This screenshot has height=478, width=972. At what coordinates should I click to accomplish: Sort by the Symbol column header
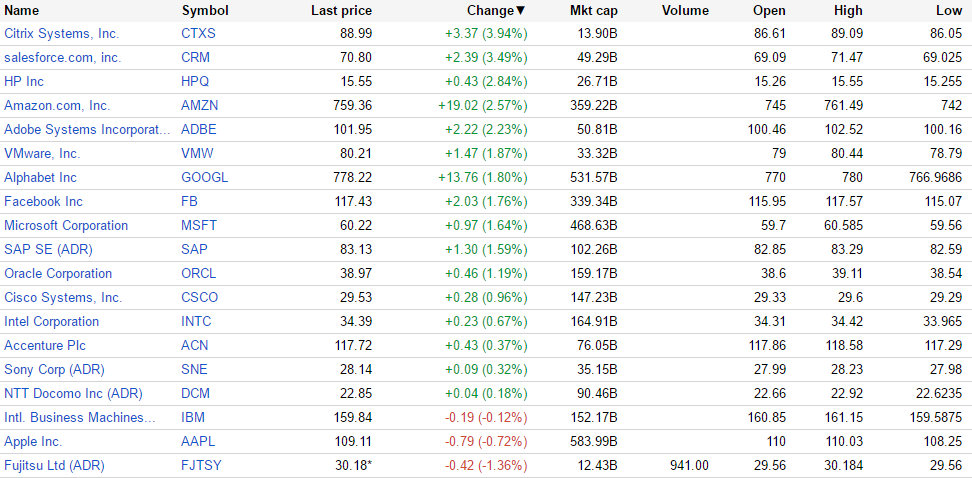[x=205, y=11]
